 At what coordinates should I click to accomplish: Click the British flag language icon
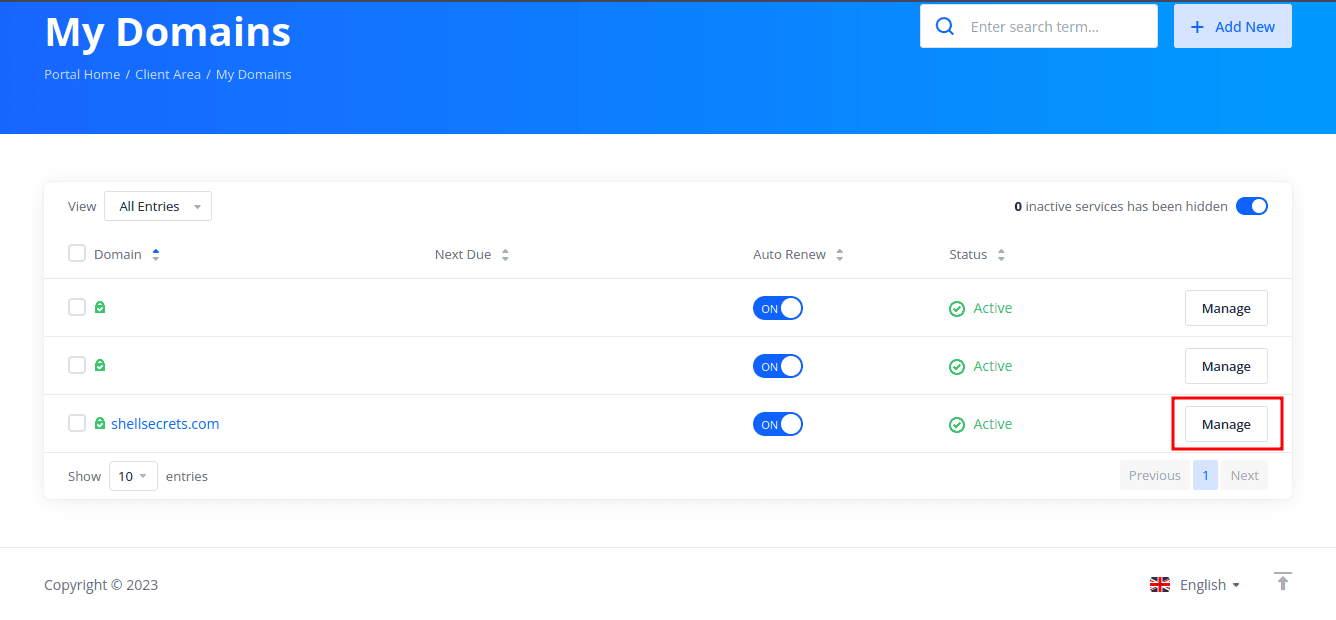tap(1159, 584)
